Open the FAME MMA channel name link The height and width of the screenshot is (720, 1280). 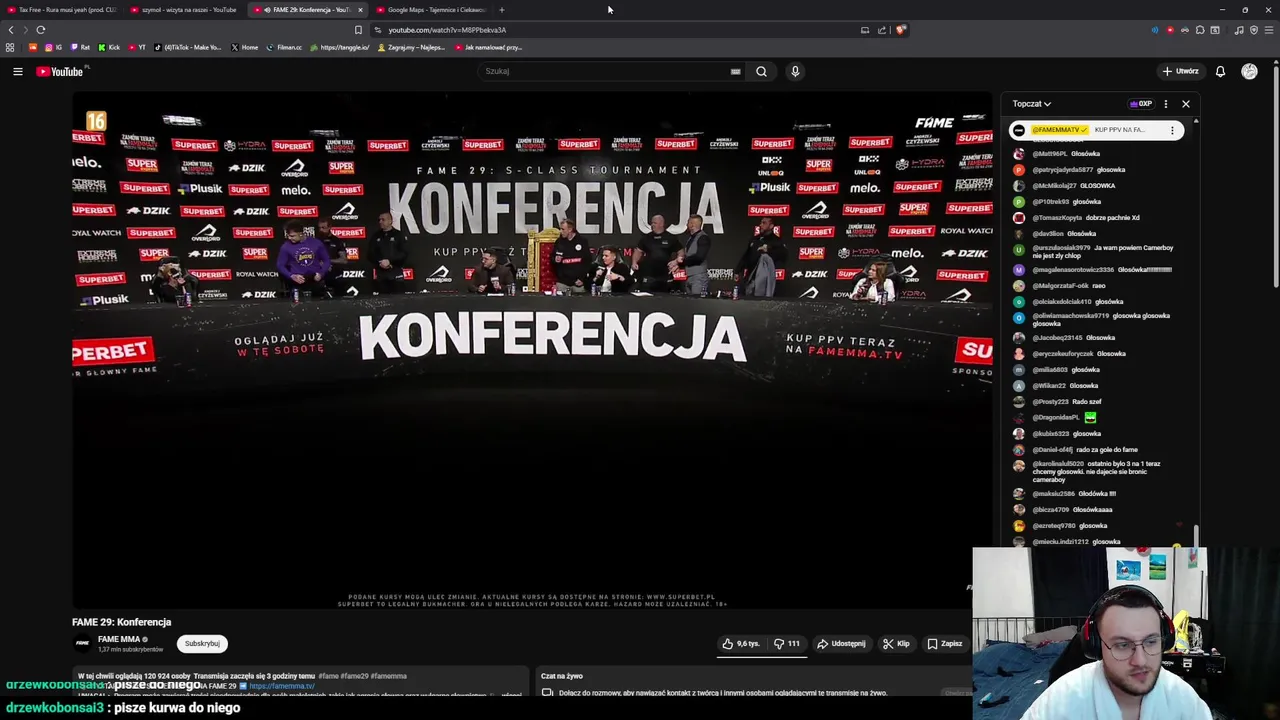[x=119, y=639]
